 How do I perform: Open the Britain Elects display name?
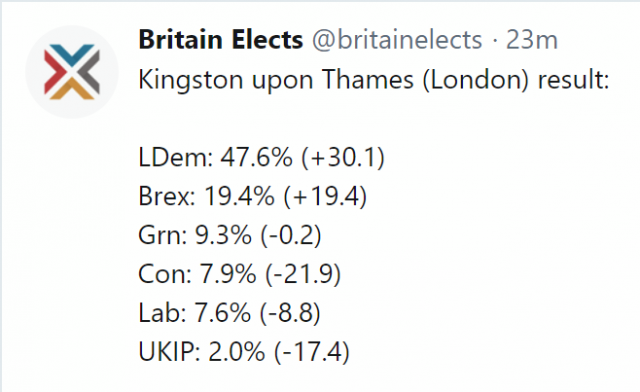(x=221, y=40)
